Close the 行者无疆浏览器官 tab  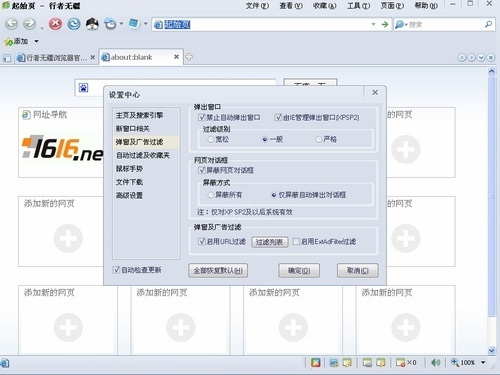pyautogui.click(x=93, y=57)
